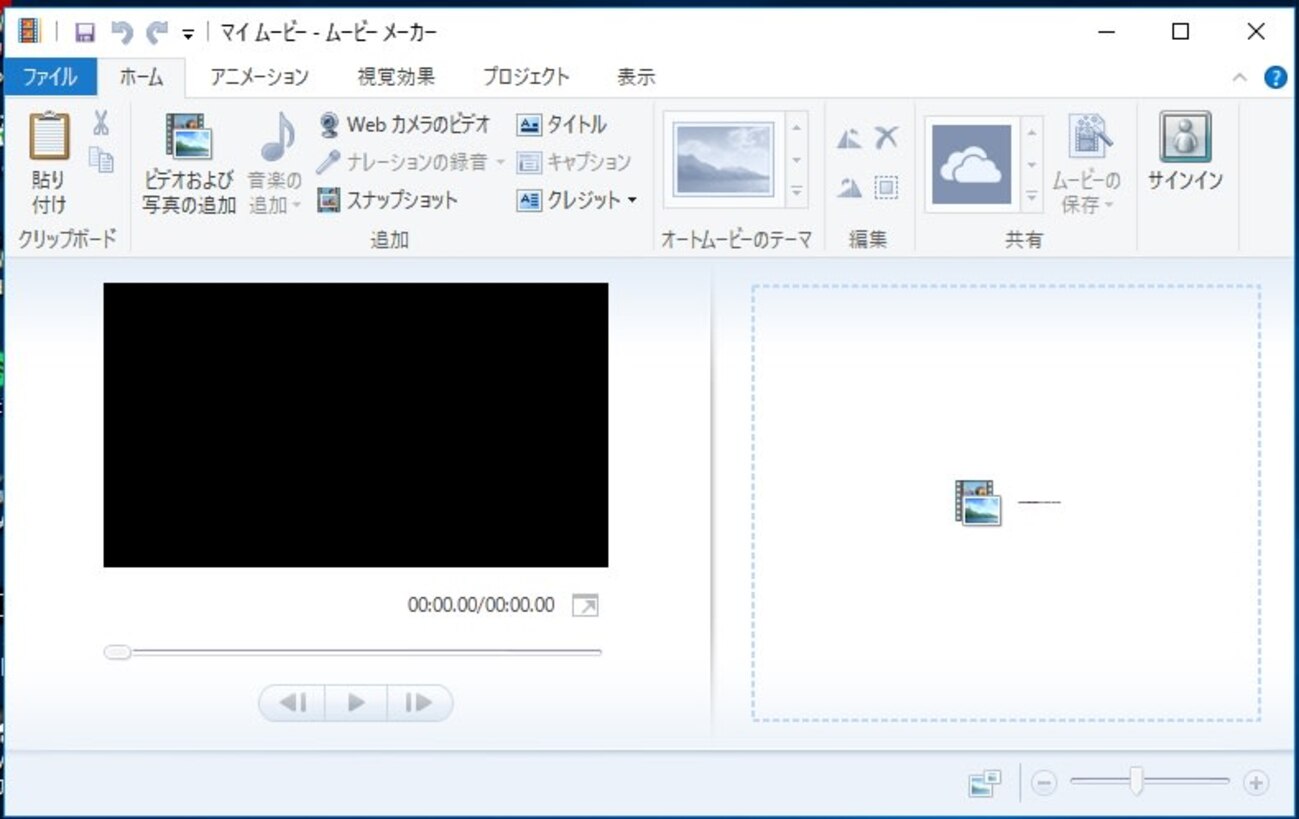Click the preview seek bar handle
The image size is (1299, 819).
[117, 652]
